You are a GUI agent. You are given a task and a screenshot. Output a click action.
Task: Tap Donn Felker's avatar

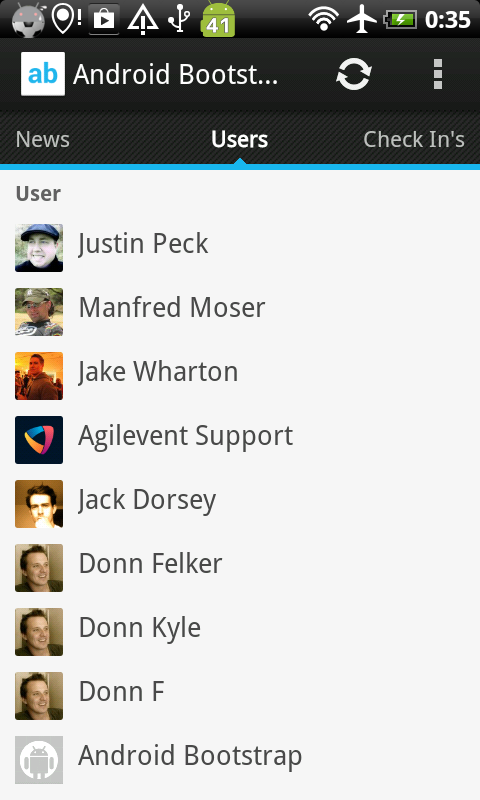[x=39, y=568]
